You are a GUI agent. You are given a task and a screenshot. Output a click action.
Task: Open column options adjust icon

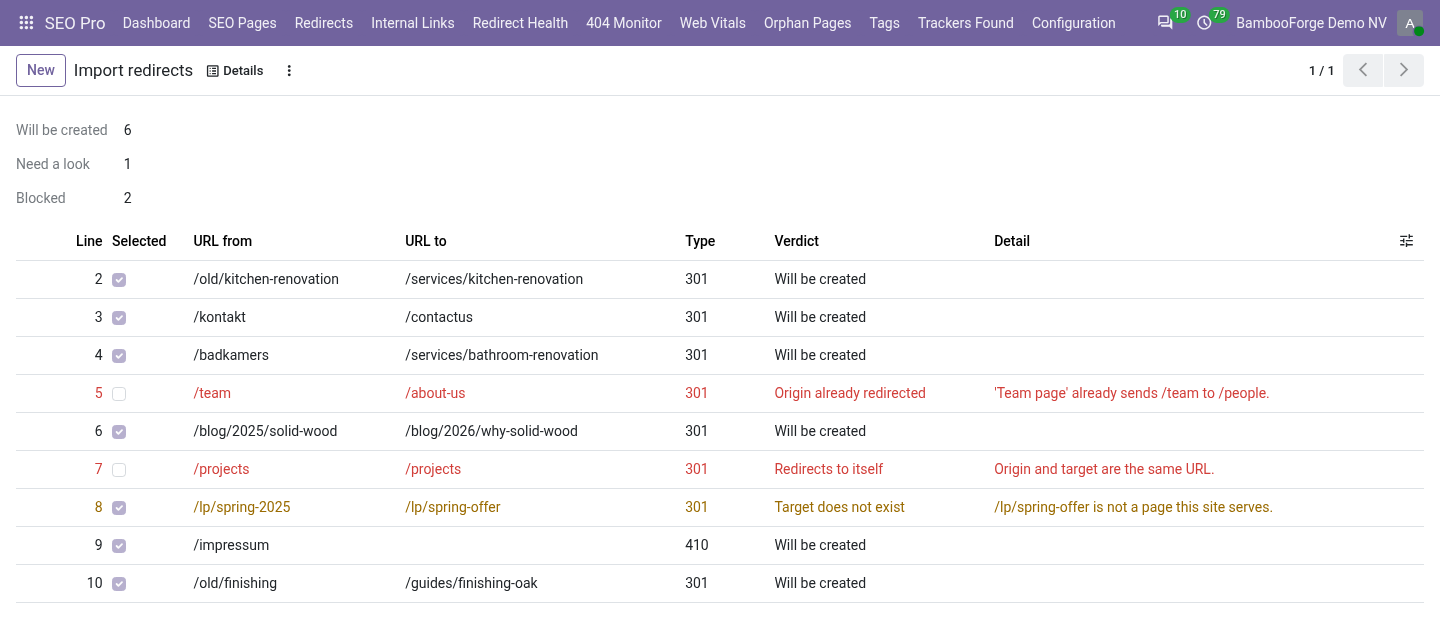tap(1407, 241)
